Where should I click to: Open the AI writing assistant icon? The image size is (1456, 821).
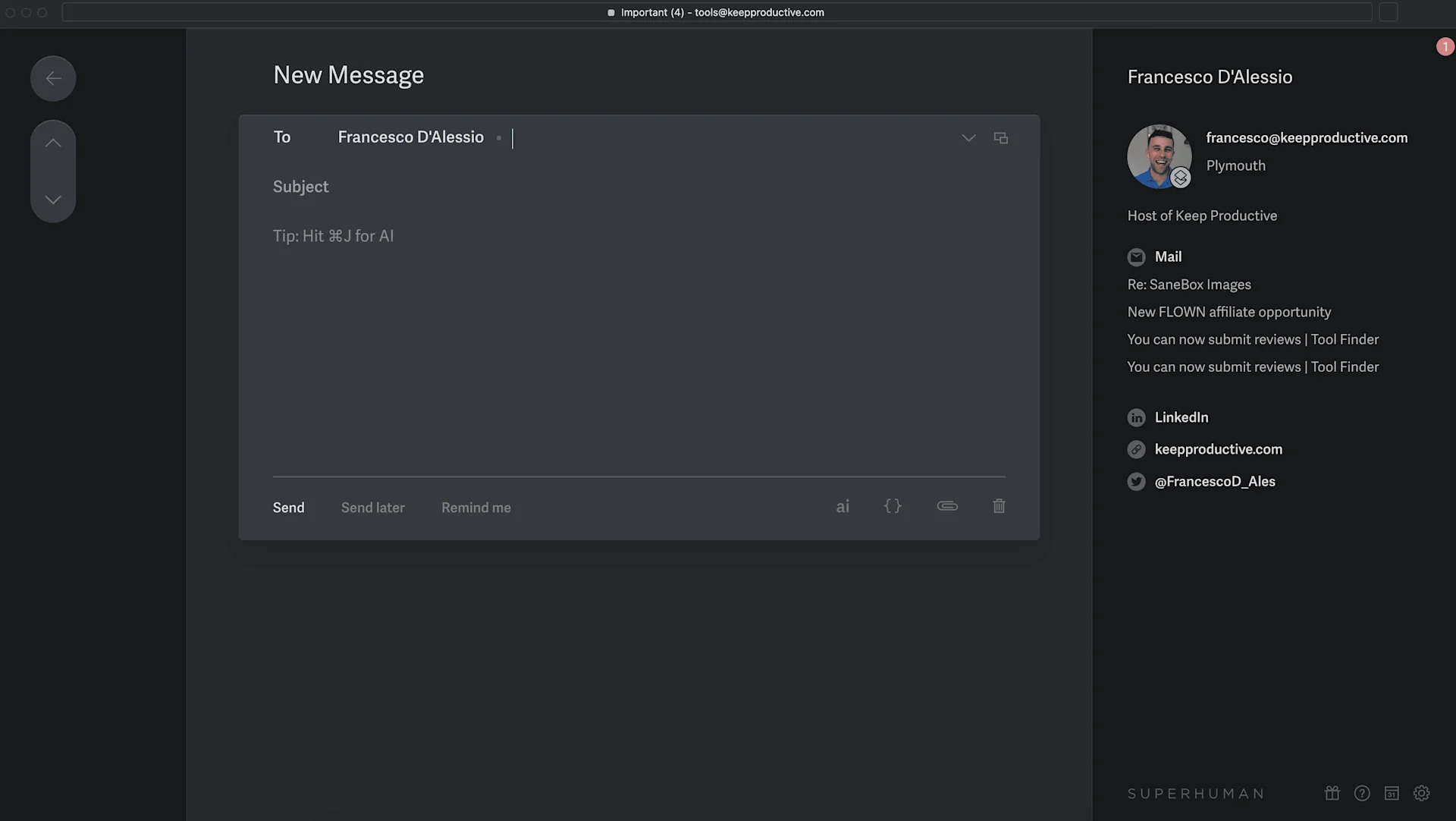[x=843, y=507]
